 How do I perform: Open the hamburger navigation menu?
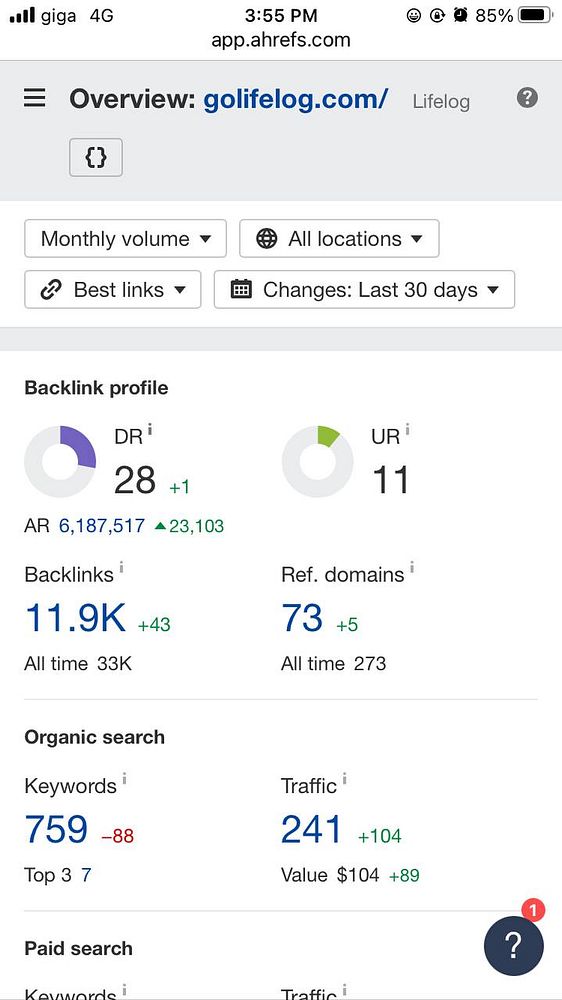(x=34, y=98)
